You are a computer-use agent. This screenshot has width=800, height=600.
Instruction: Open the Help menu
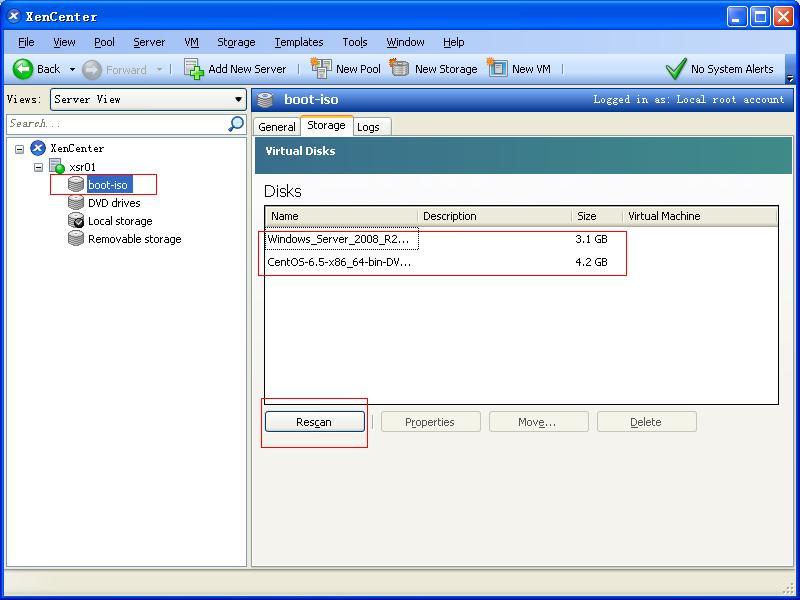click(454, 42)
